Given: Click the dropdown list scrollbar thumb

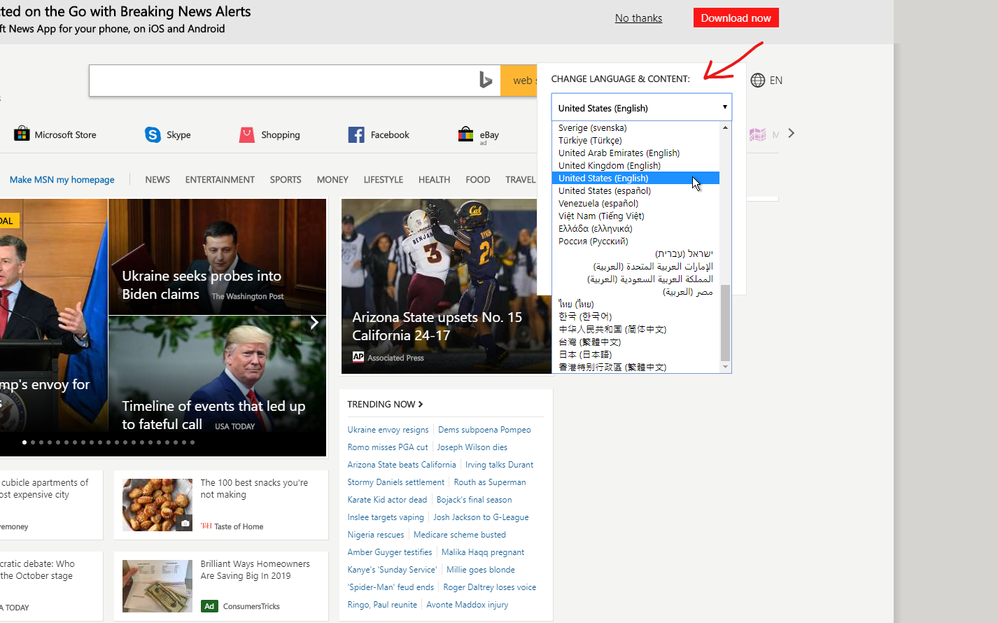Looking at the screenshot, I should [725, 323].
